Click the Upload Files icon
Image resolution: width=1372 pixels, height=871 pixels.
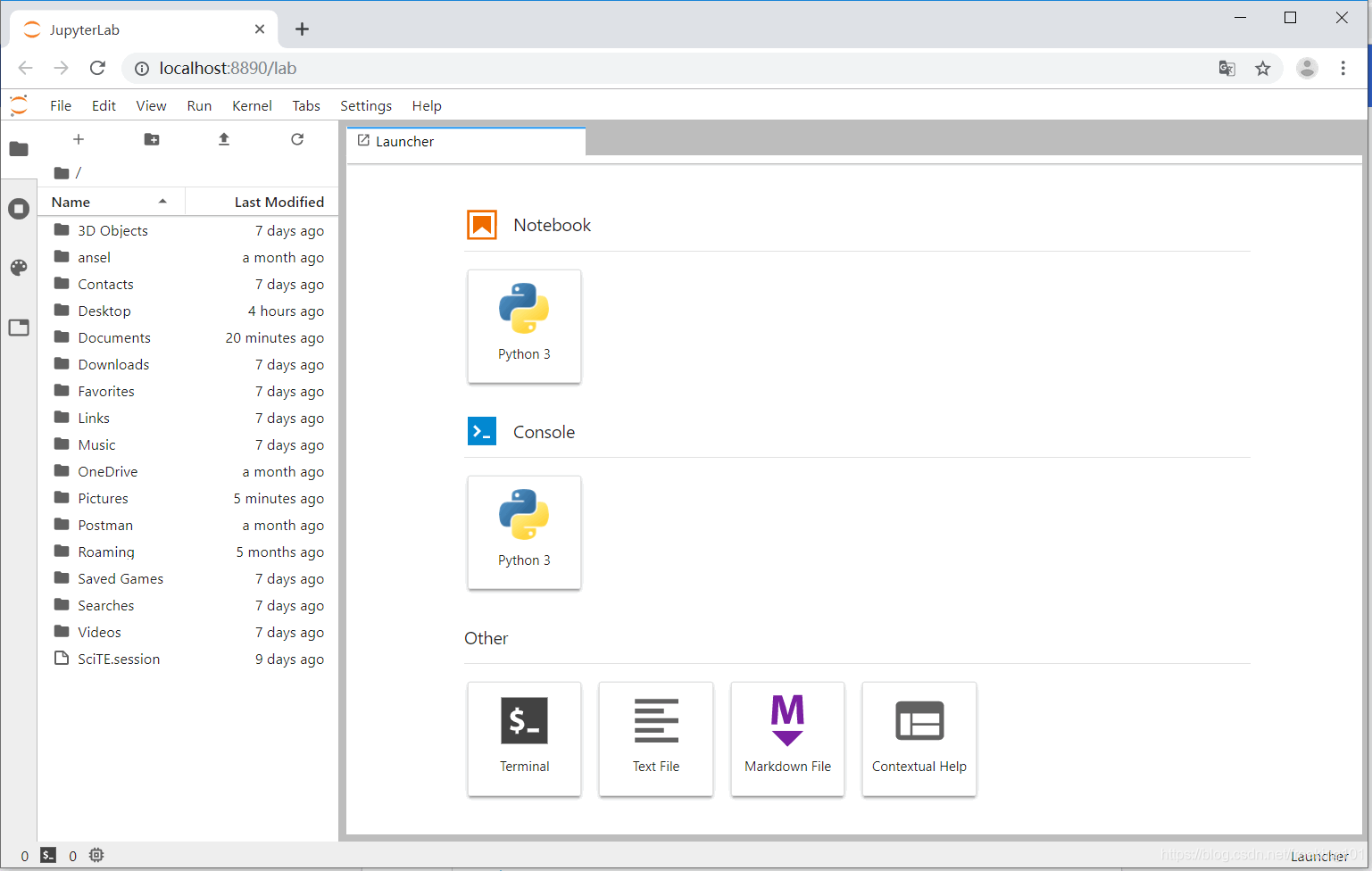coord(224,139)
